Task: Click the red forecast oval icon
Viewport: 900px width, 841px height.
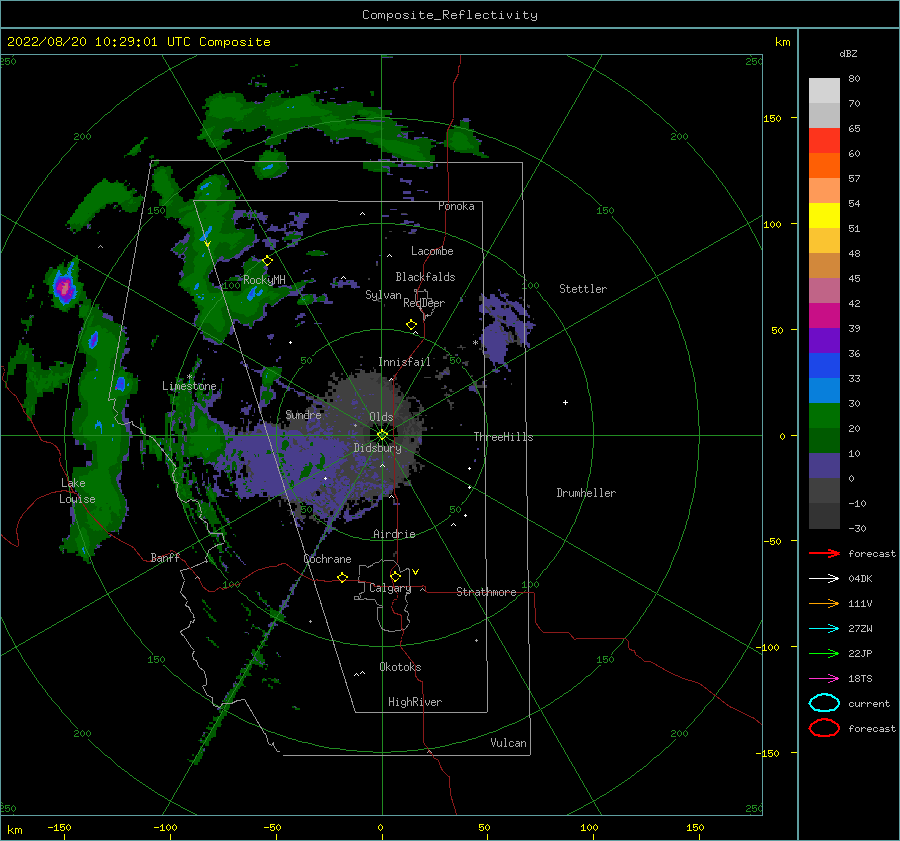Action: pyautogui.click(x=824, y=728)
